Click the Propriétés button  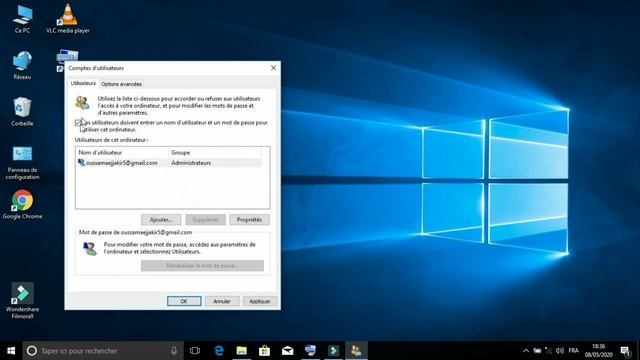249,220
